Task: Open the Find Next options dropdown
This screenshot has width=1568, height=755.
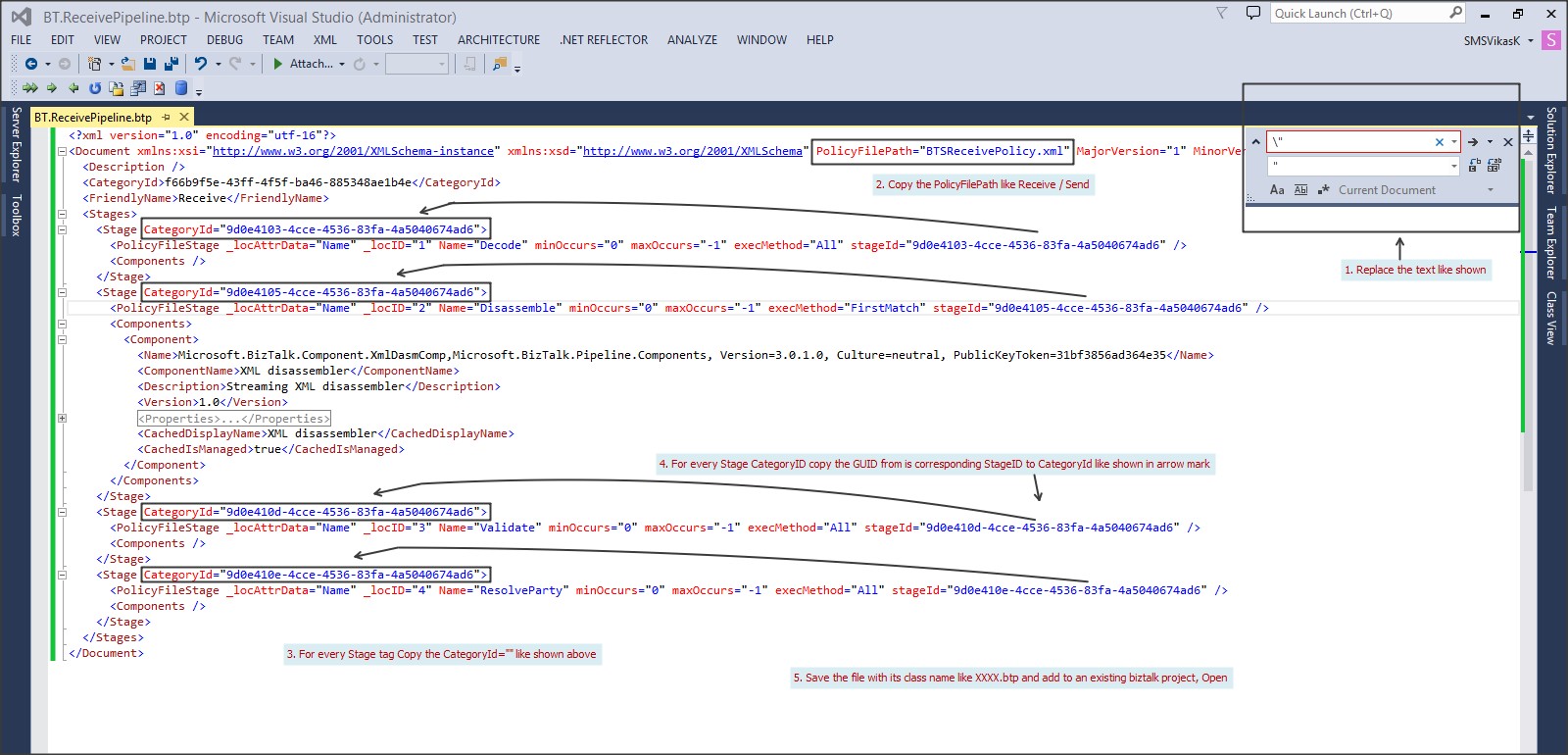Action: click(x=1490, y=142)
